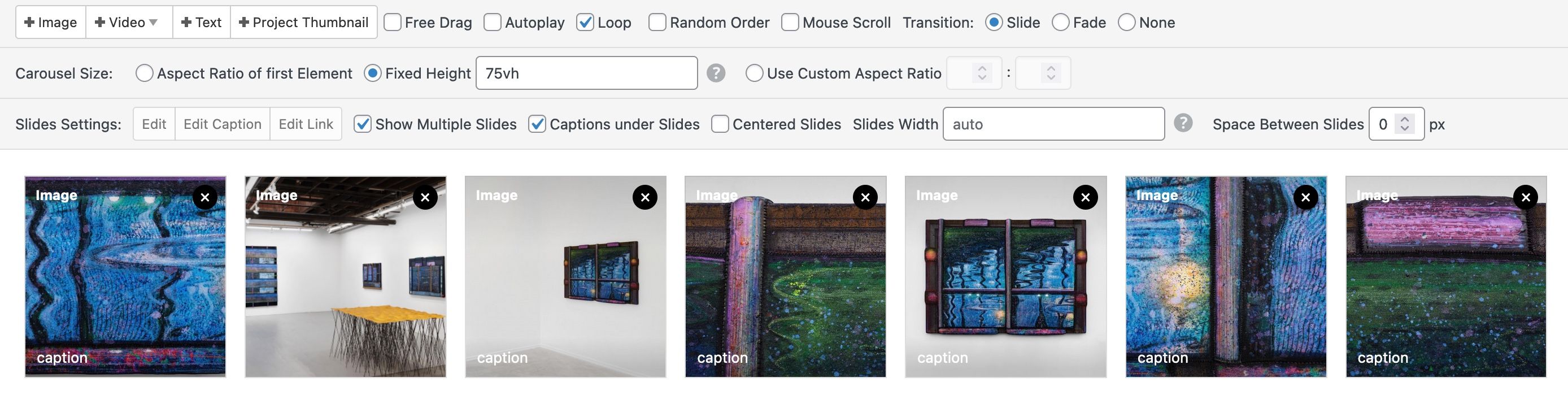Click help icon next to Fixed Height field
This screenshot has height=399, width=1568.
click(x=716, y=73)
